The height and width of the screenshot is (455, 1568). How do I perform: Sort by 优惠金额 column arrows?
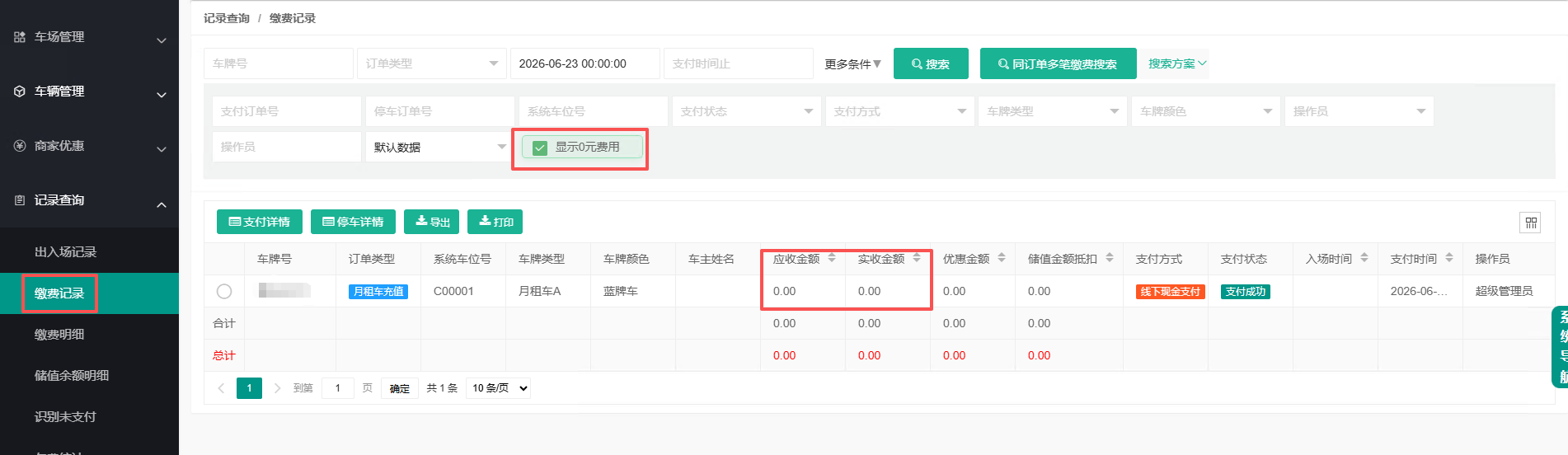click(1002, 258)
